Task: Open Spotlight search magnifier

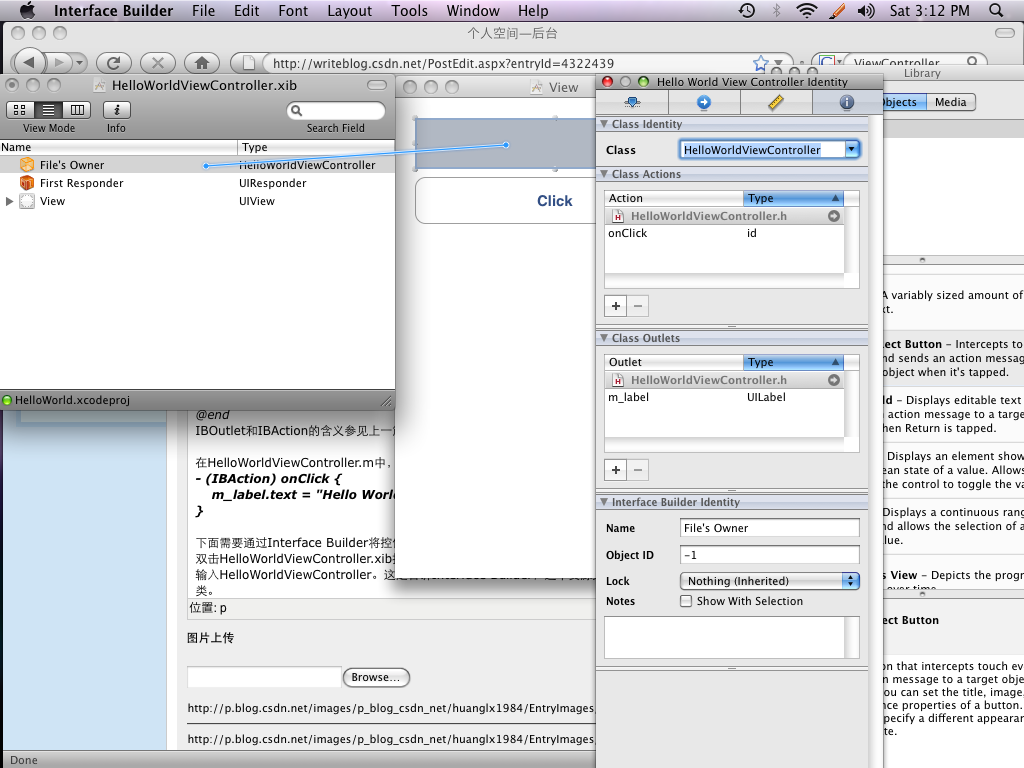Action: (996, 10)
